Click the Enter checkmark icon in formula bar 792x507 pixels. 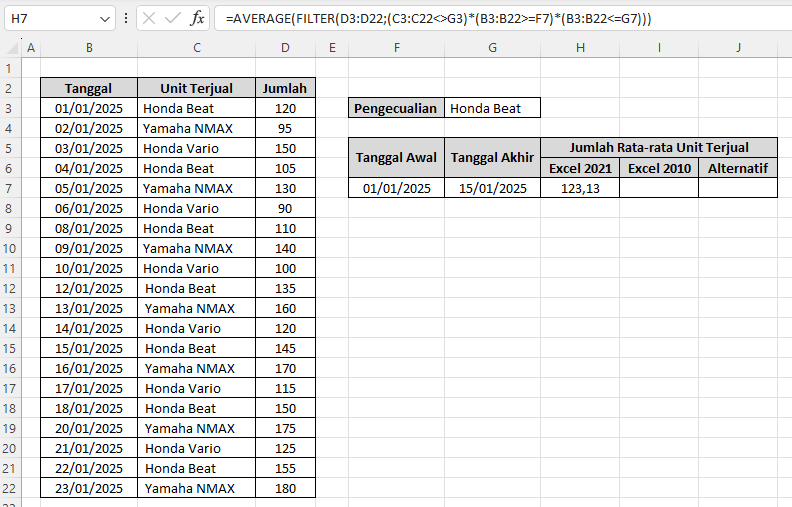pyautogui.click(x=172, y=18)
